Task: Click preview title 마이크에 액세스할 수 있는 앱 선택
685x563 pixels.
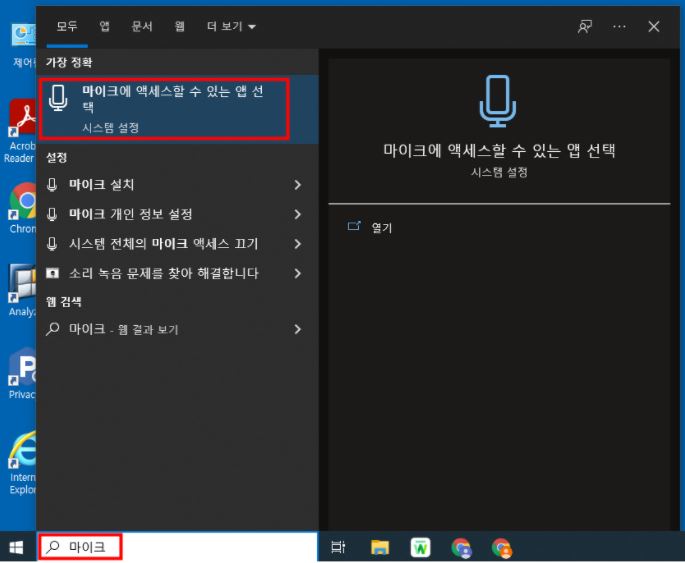Action: coord(499,151)
